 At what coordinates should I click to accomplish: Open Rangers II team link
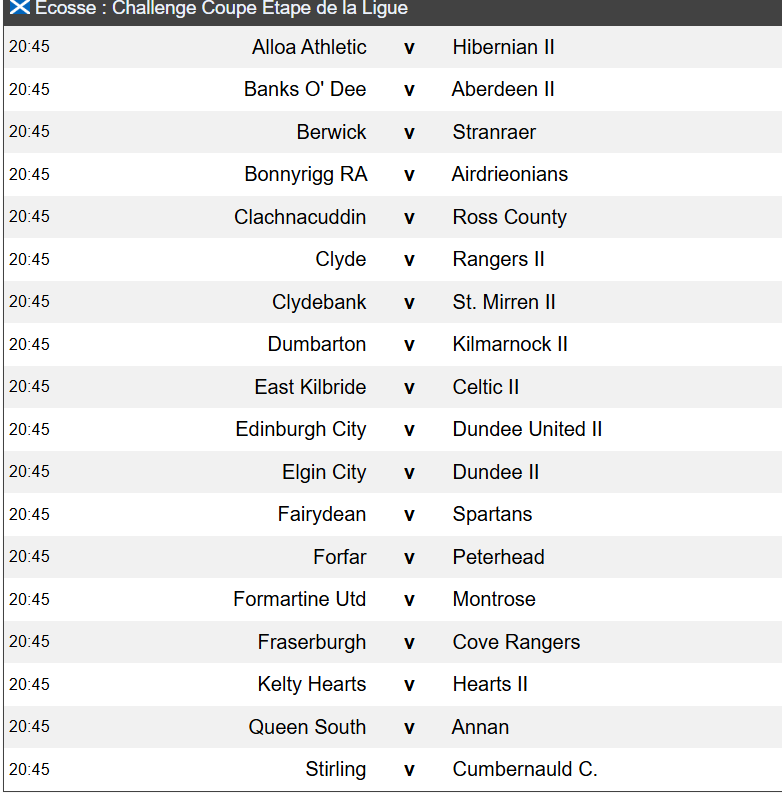pos(498,259)
